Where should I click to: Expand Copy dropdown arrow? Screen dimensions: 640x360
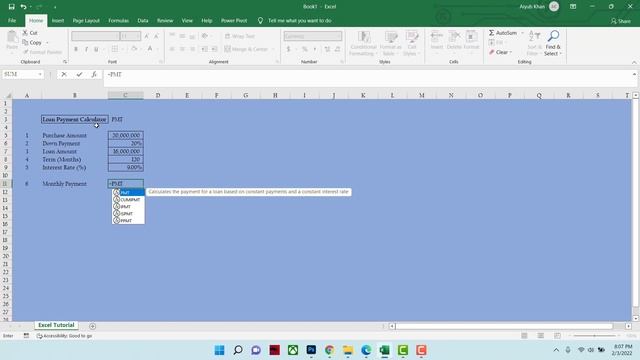[47, 42]
